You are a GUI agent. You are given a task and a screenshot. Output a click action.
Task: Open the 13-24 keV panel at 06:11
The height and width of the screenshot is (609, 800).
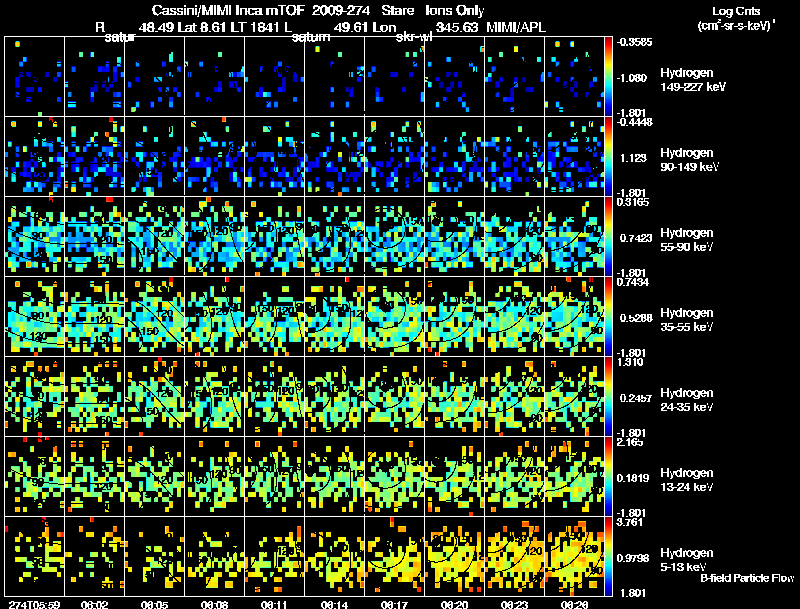tap(274, 477)
